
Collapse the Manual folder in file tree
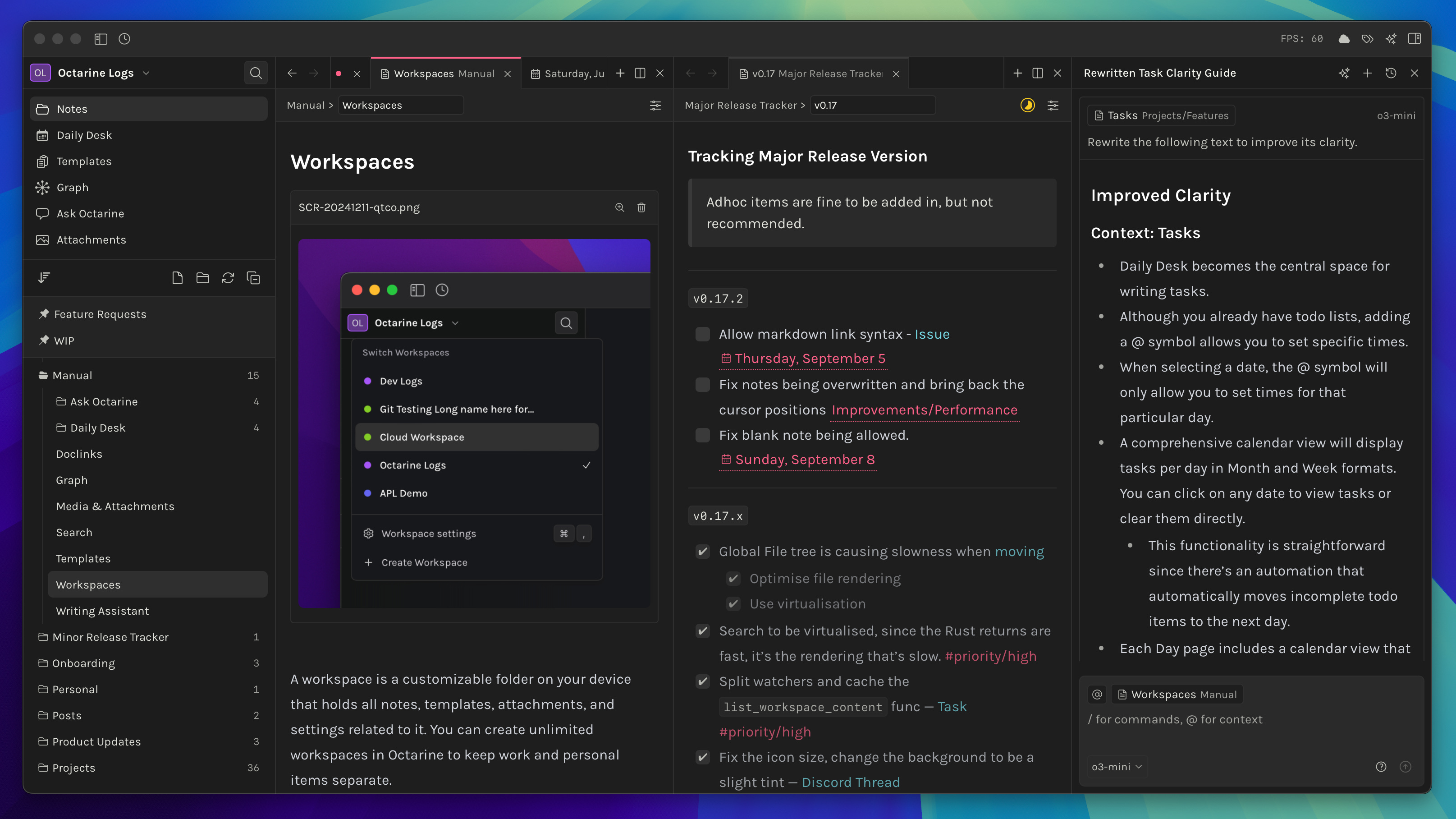click(x=72, y=376)
